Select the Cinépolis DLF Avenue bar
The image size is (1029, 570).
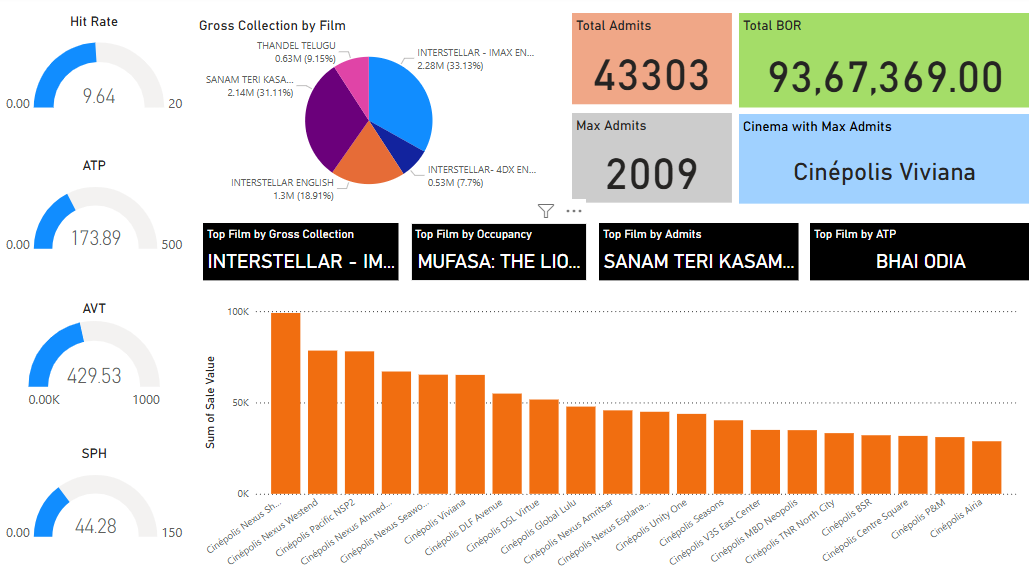pyautogui.click(x=507, y=444)
